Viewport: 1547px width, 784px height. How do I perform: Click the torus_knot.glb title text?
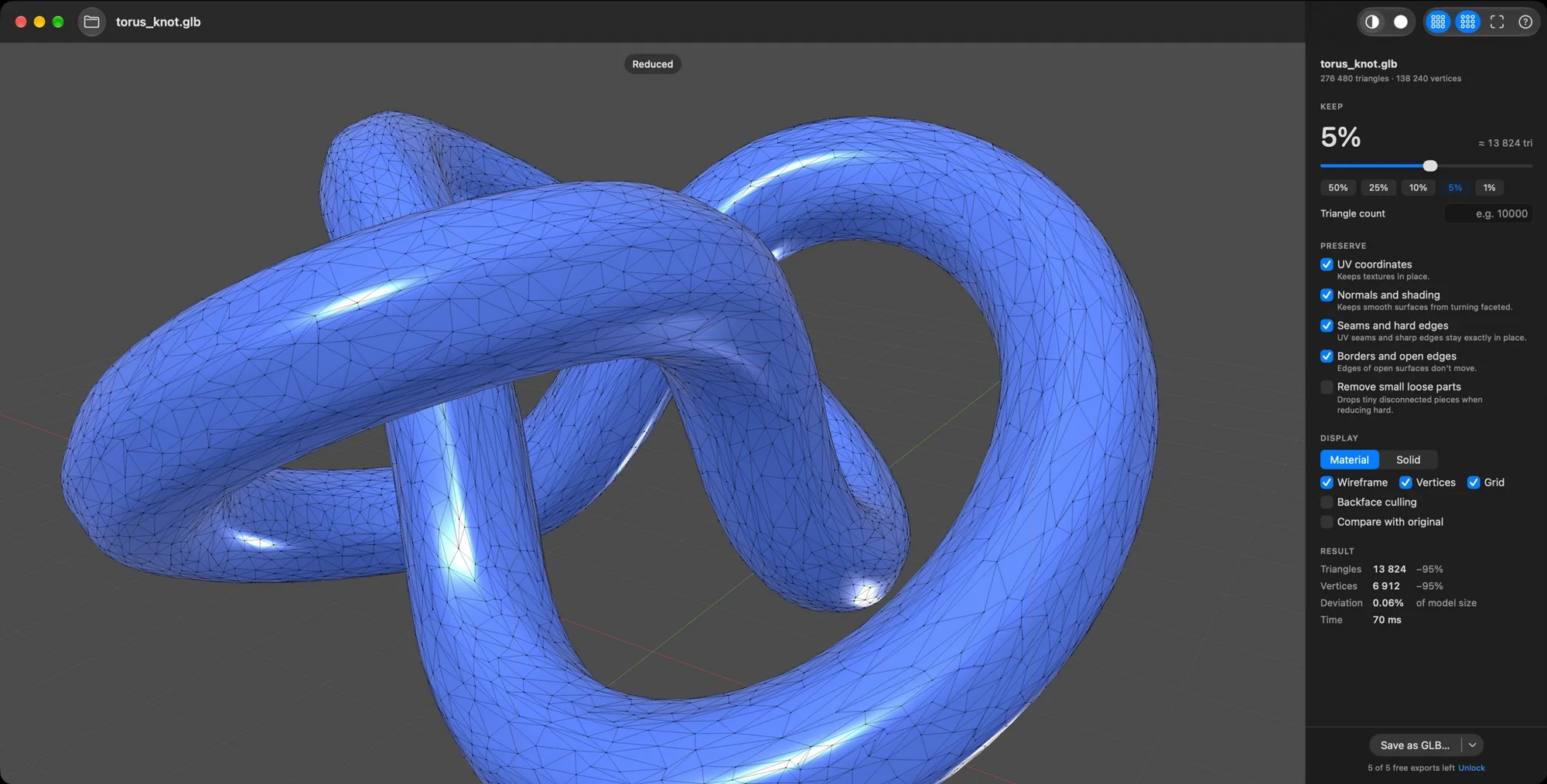[x=158, y=22]
